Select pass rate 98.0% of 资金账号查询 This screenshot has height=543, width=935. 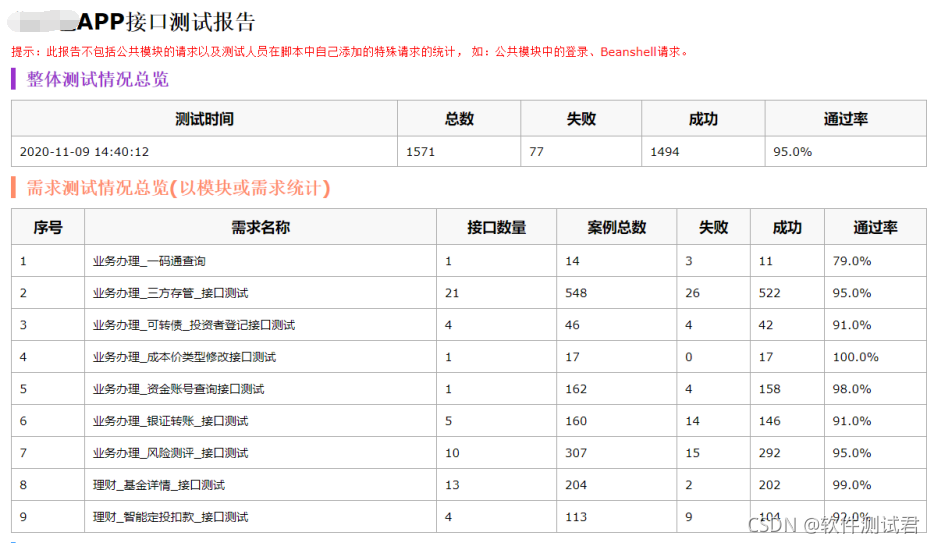(852, 389)
